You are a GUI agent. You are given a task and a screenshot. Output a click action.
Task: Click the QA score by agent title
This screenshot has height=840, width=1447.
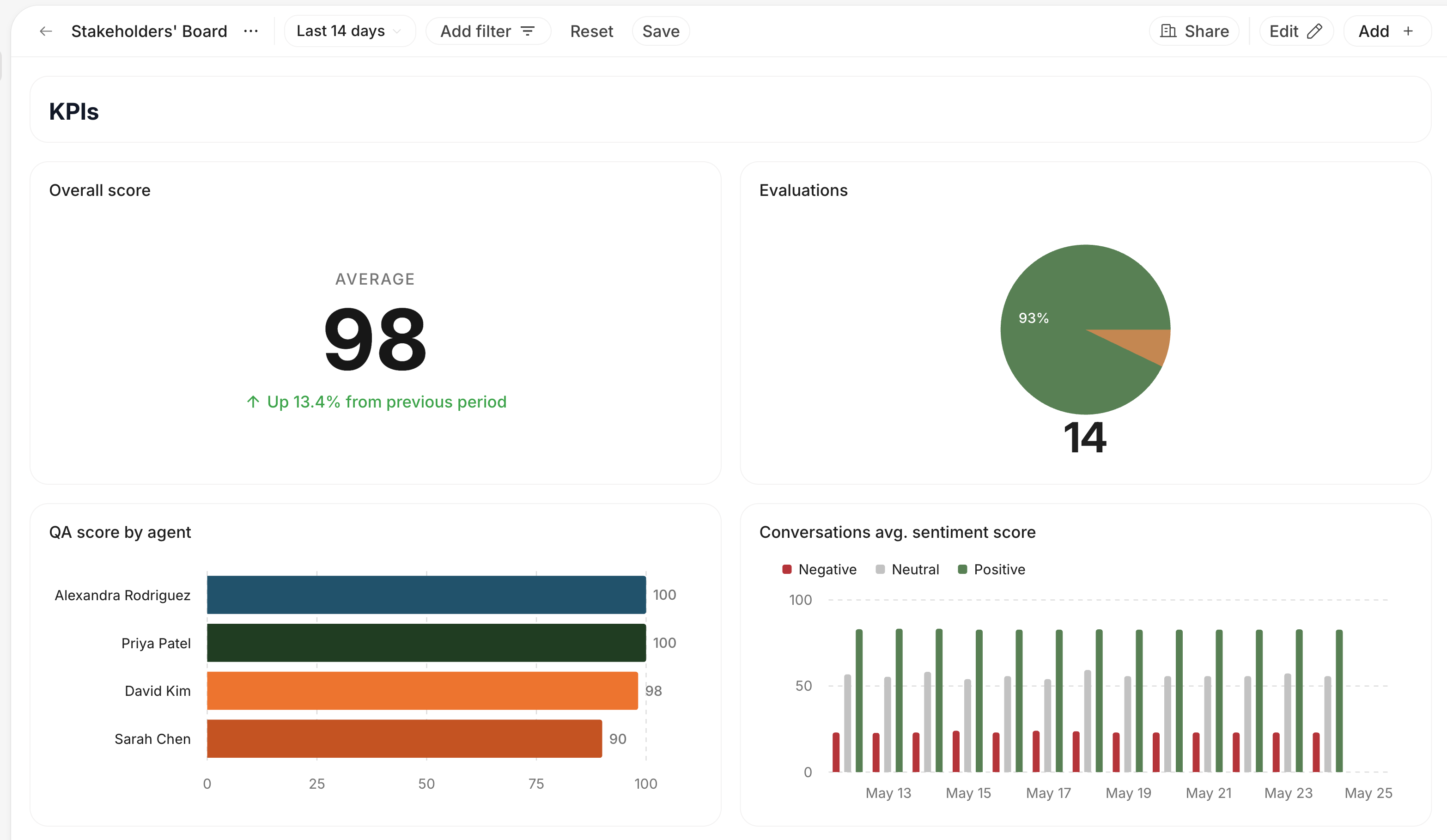coord(120,532)
